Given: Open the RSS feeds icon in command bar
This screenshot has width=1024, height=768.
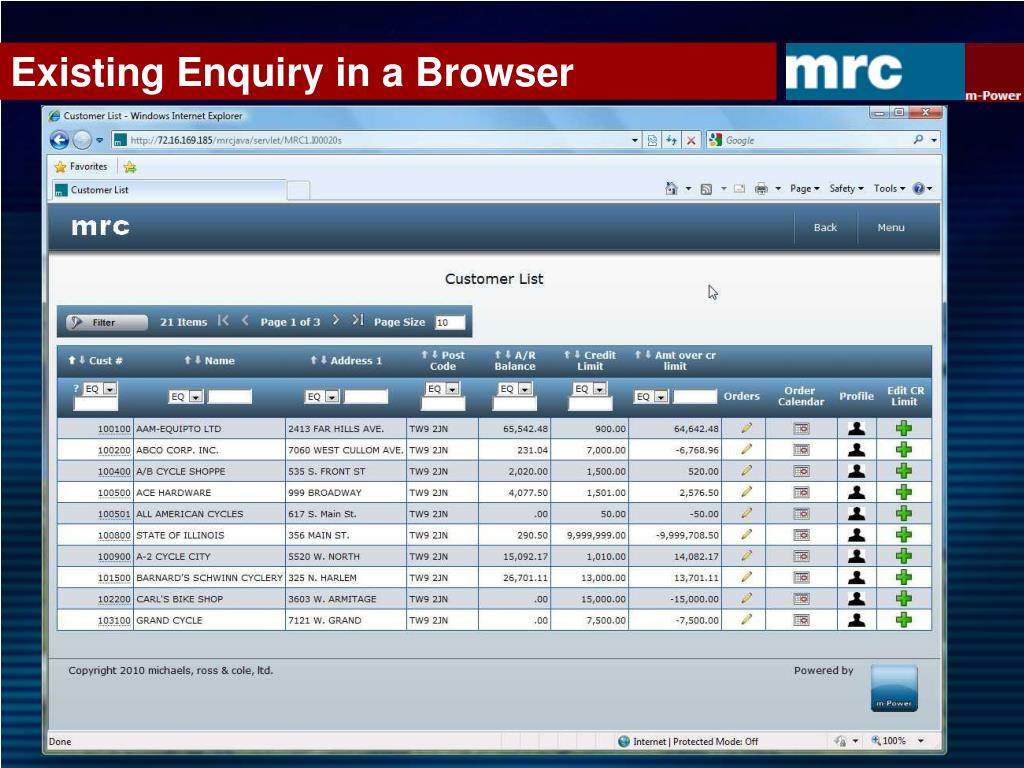Looking at the screenshot, I should 706,189.
